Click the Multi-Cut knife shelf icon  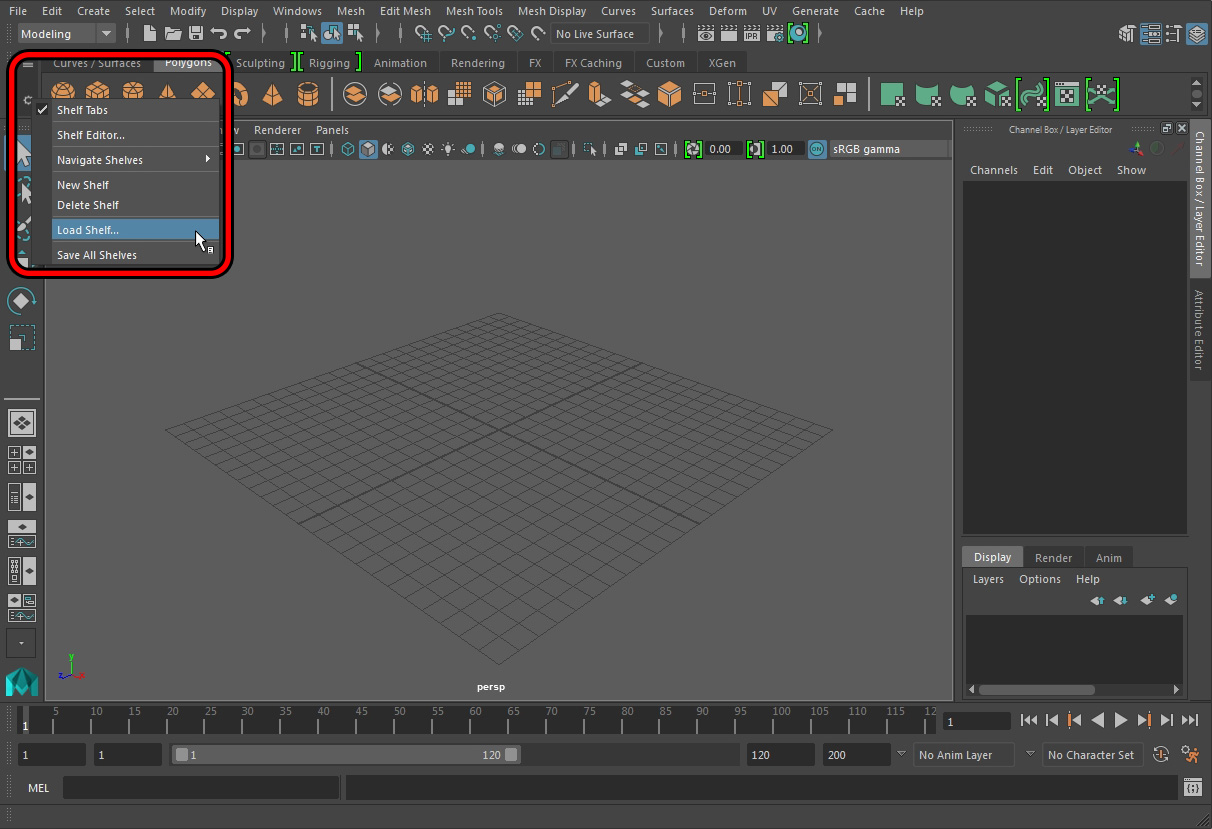pyautogui.click(x=564, y=95)
